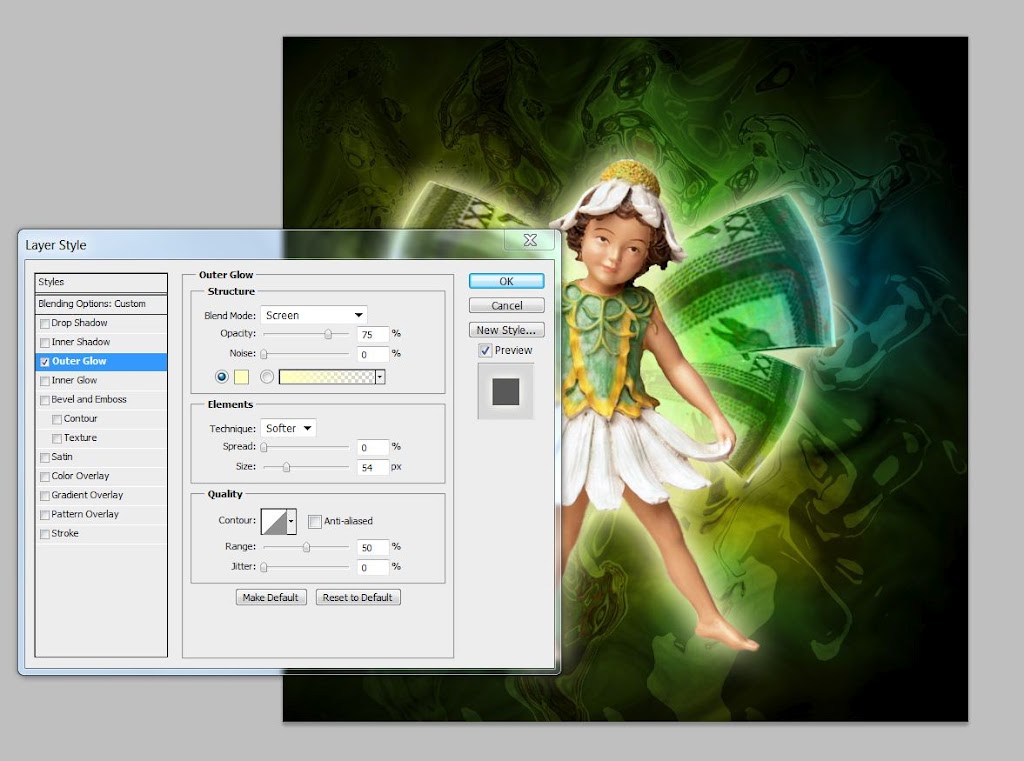Open the Drop Shadow settings entry

[x=101, y=323]
